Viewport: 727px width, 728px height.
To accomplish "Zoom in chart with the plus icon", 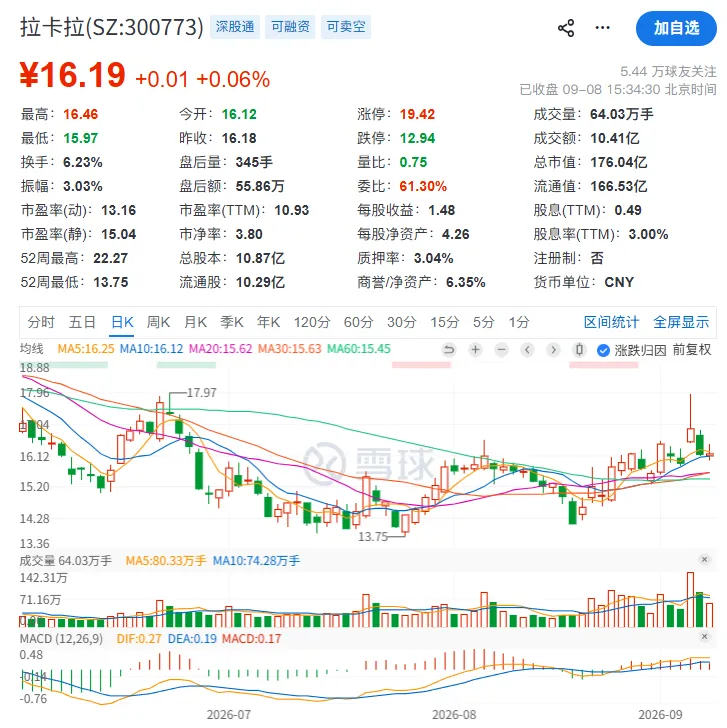I will point(475,349).
